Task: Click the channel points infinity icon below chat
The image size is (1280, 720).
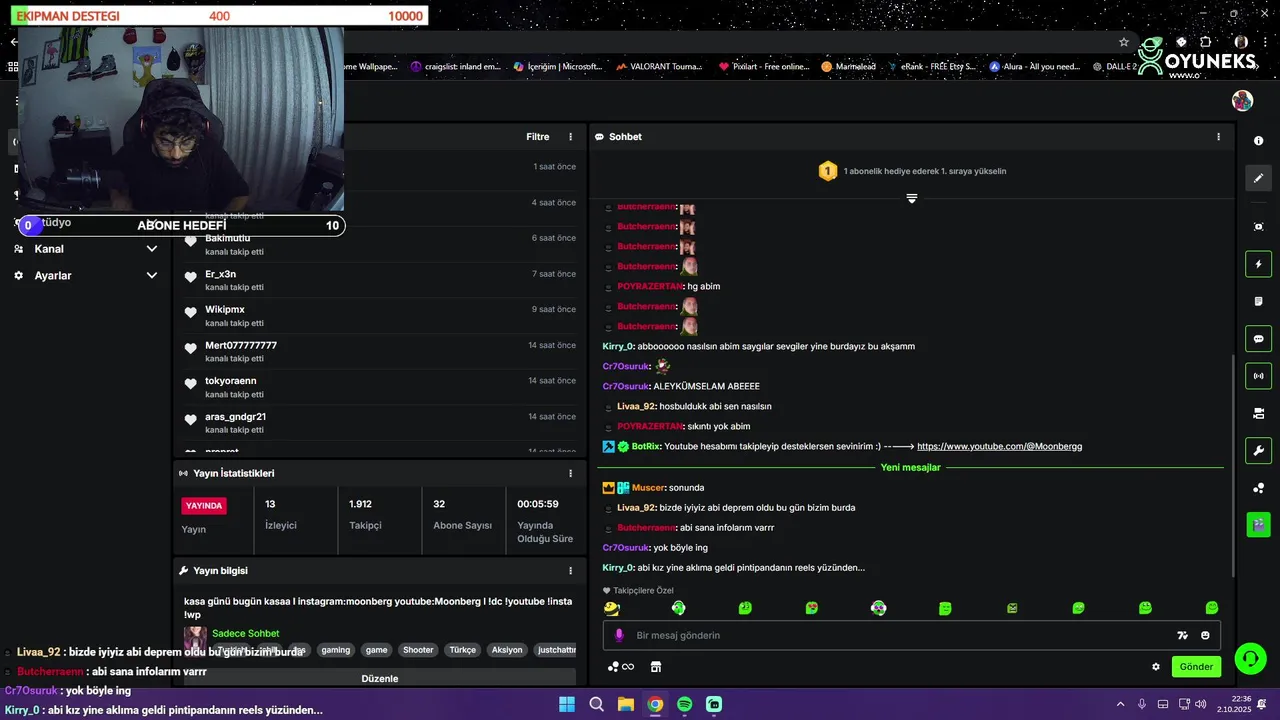Action: coord(621,667)
